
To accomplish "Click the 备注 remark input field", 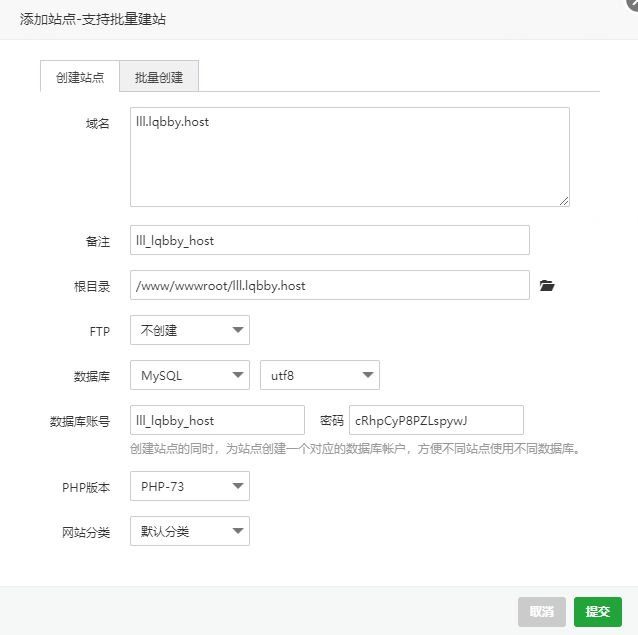I will [330, 240].
